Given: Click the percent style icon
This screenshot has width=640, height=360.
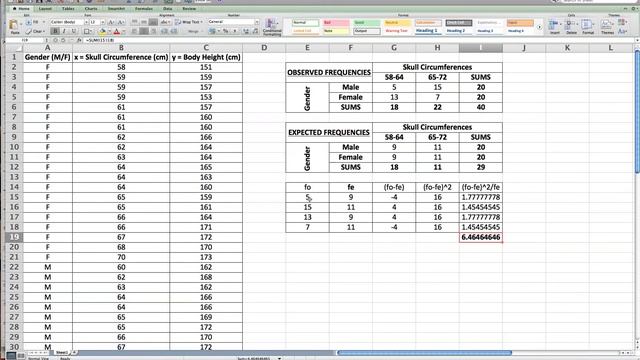Looking at the screenshot, I should point(225,31).
